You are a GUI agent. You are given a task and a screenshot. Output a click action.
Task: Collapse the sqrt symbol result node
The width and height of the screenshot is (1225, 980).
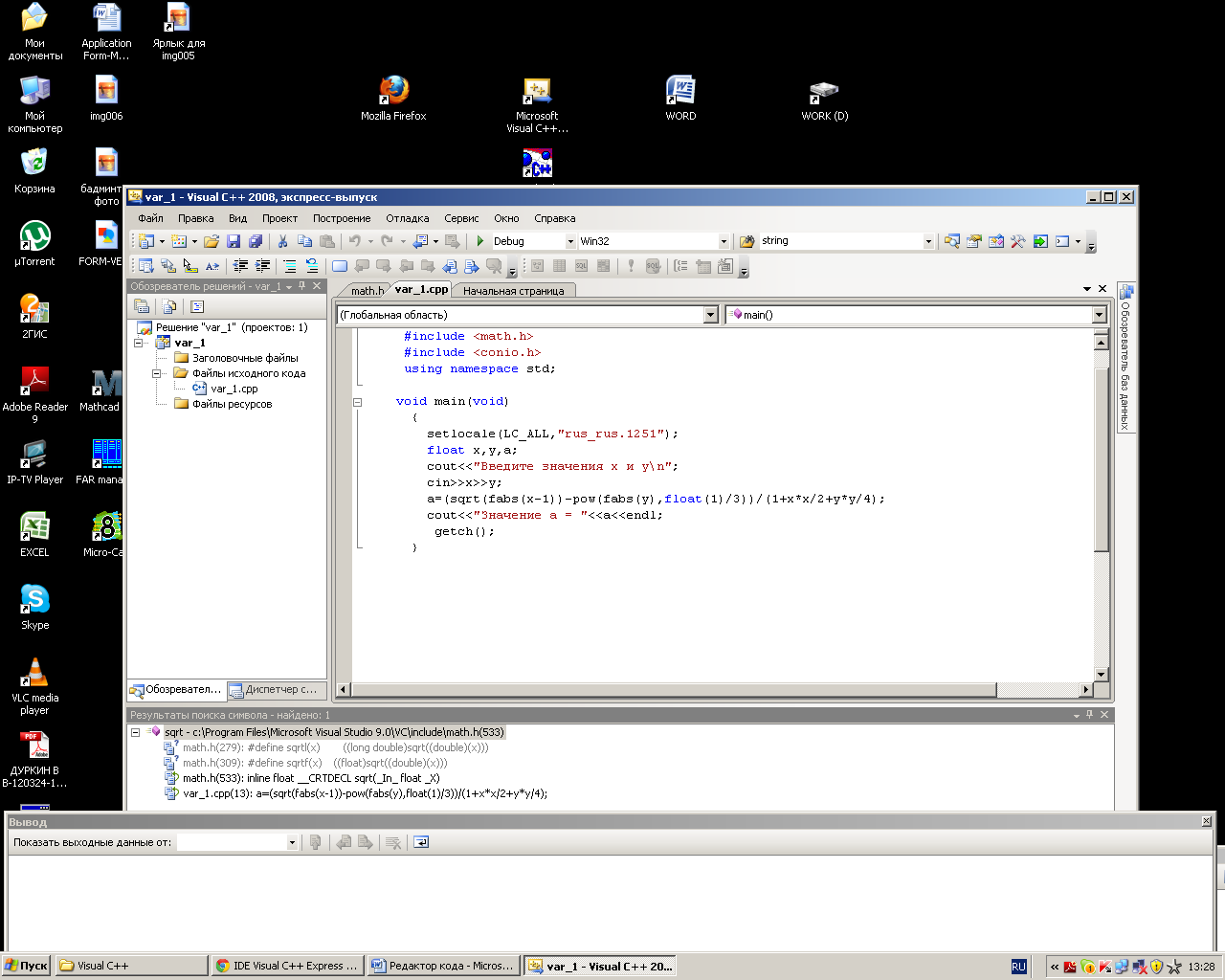pos(135,732)
